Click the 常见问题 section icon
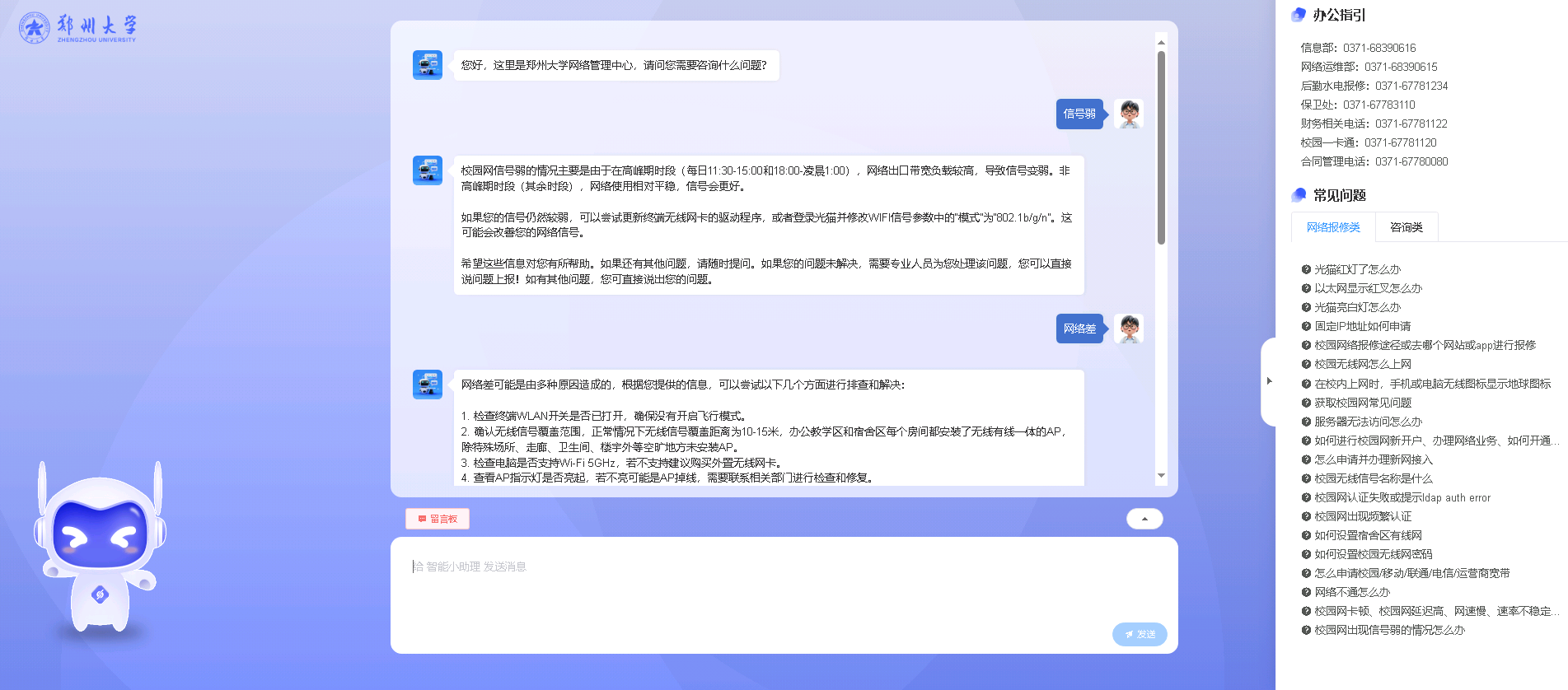The image size is (1568, 690). (x=1299, y=195)
